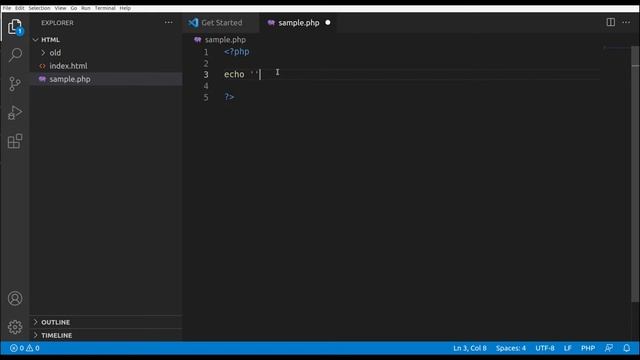This screenshot has width=640, height=360.
Task: Click LF end of line selector
Action: click(x=568, y=348)
